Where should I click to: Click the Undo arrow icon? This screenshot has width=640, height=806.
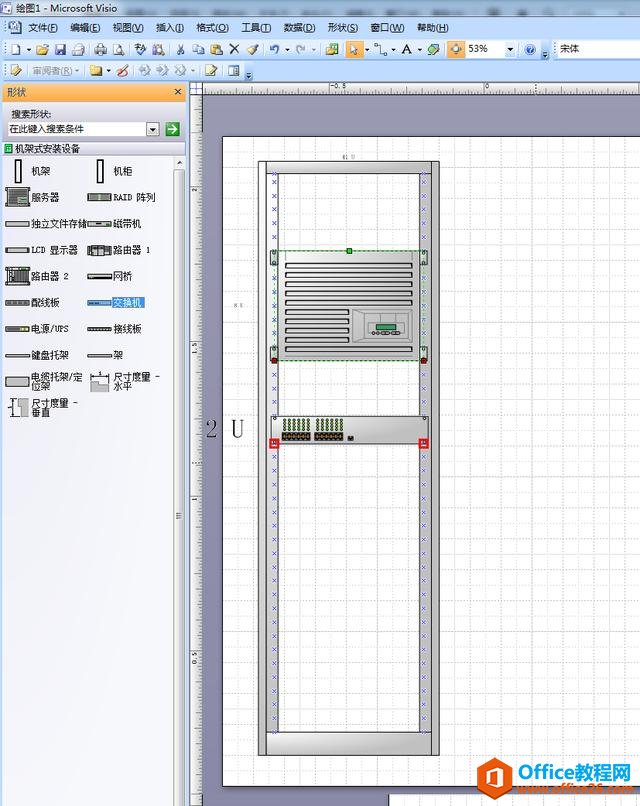click(x=273, y=49)
